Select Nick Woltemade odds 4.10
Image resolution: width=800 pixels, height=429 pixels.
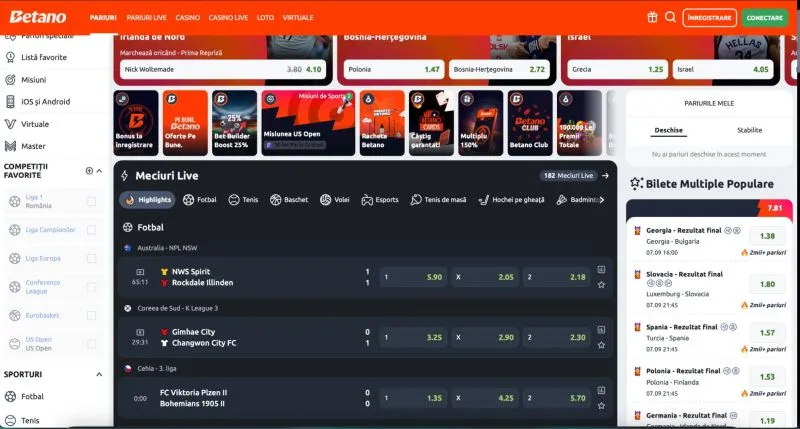223,69
